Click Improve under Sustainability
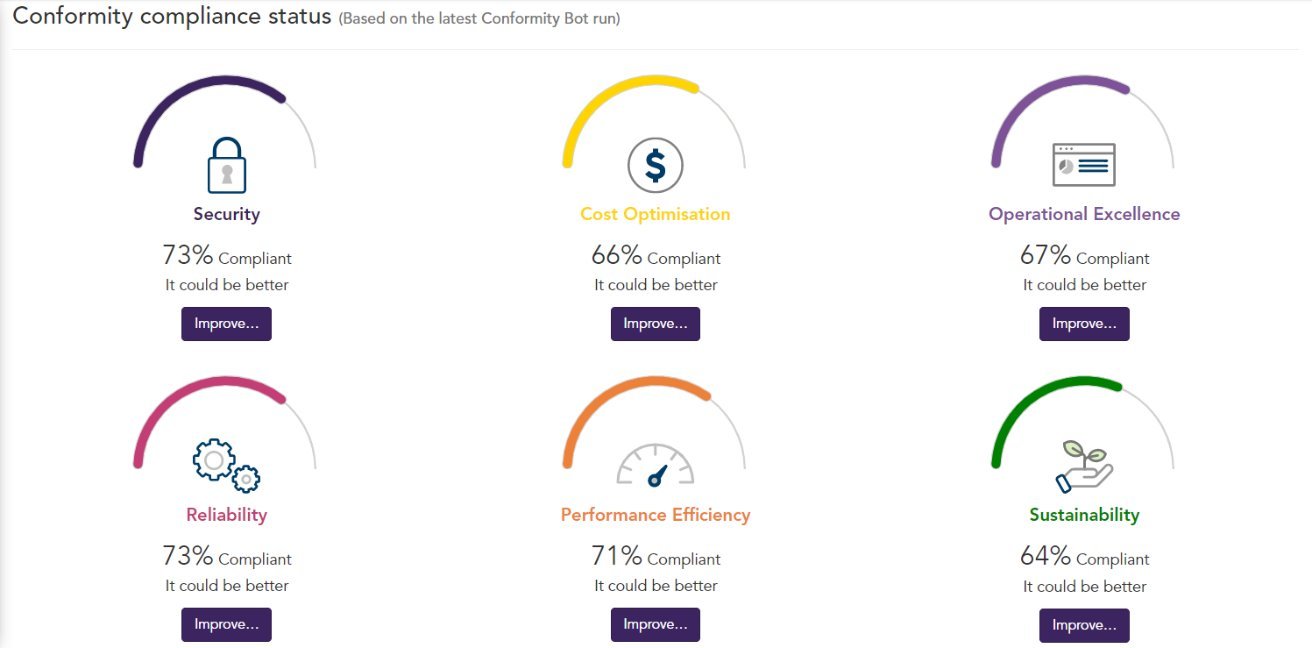The width and height of the screenshot is (1312, 648). [x=1084, y=624]
